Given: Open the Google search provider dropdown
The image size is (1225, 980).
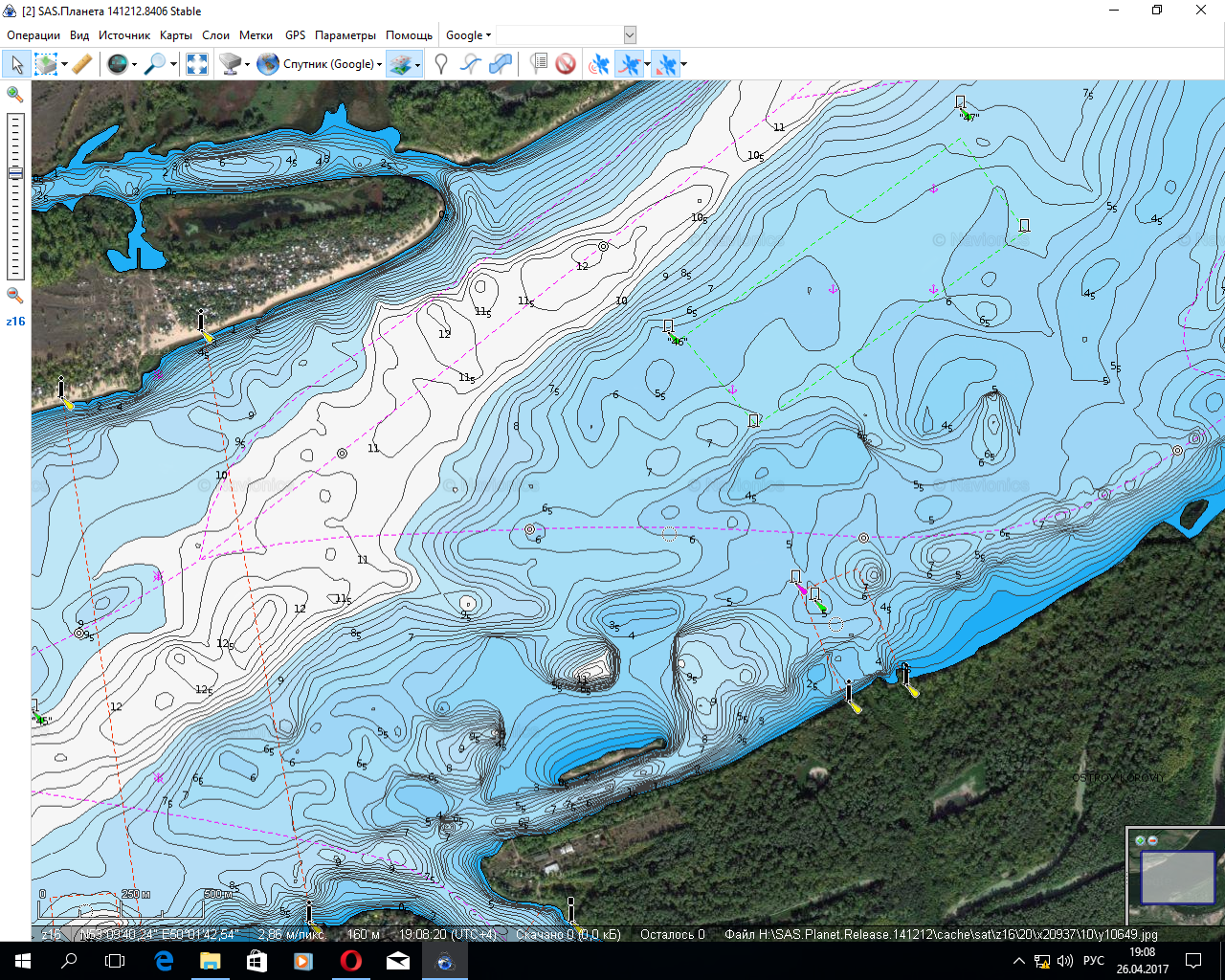Looking at the screenshot, I should click(x=468, y=35).
